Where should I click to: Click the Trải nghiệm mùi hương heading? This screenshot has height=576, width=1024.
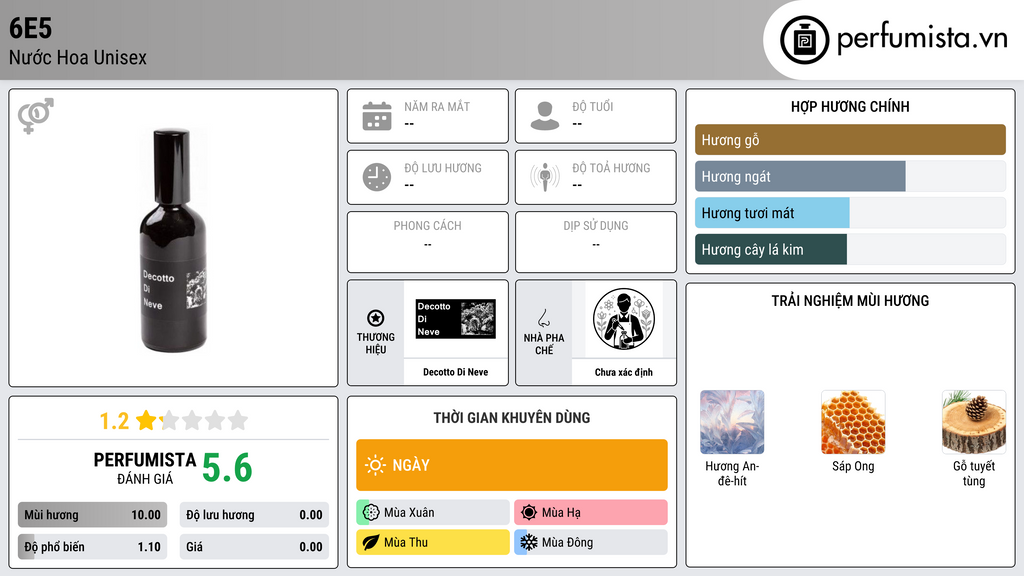850,300
